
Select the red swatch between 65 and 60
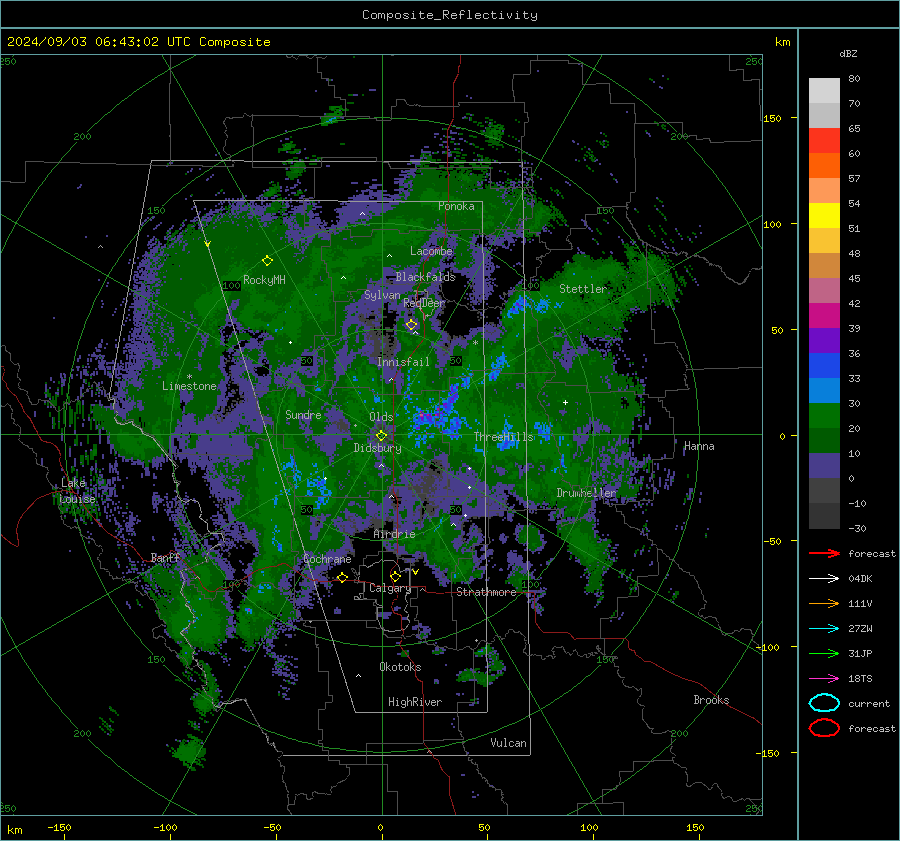coord(824,141)
